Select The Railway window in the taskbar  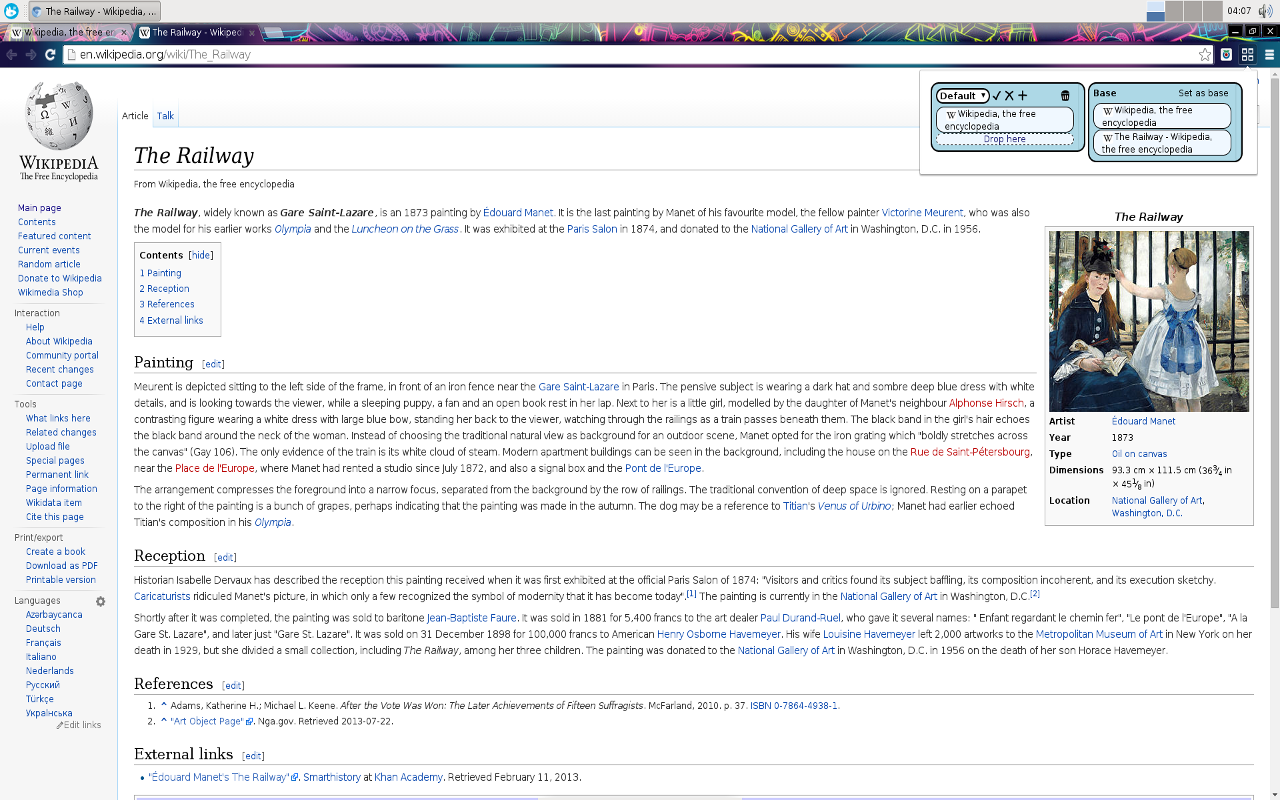(96, 11)
